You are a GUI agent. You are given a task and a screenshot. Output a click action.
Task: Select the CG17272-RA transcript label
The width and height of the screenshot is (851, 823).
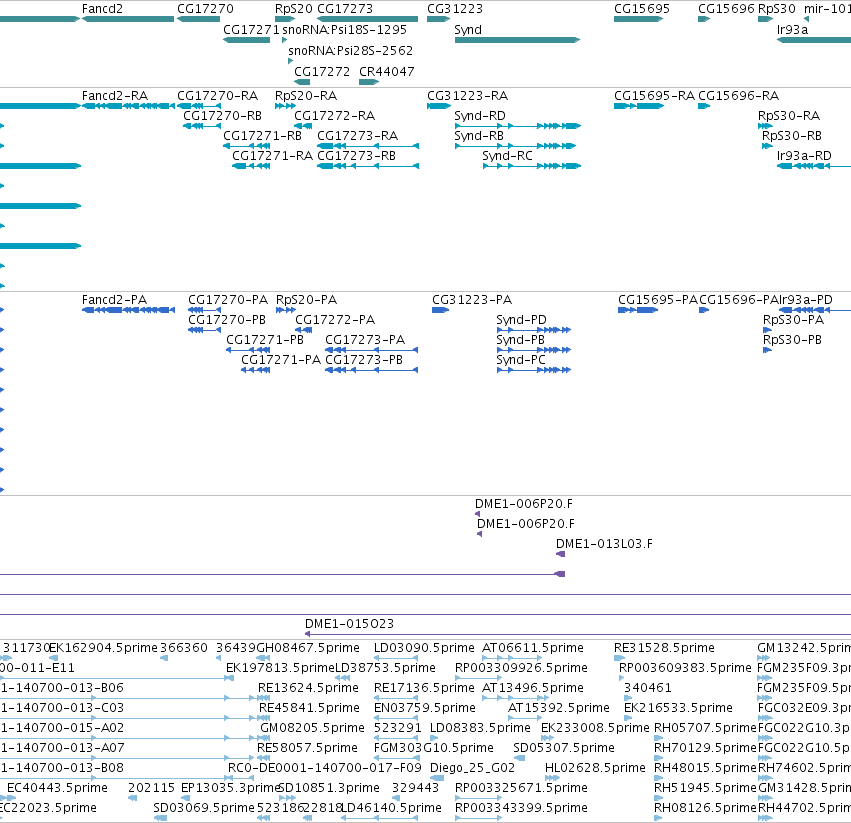[334, 116]
